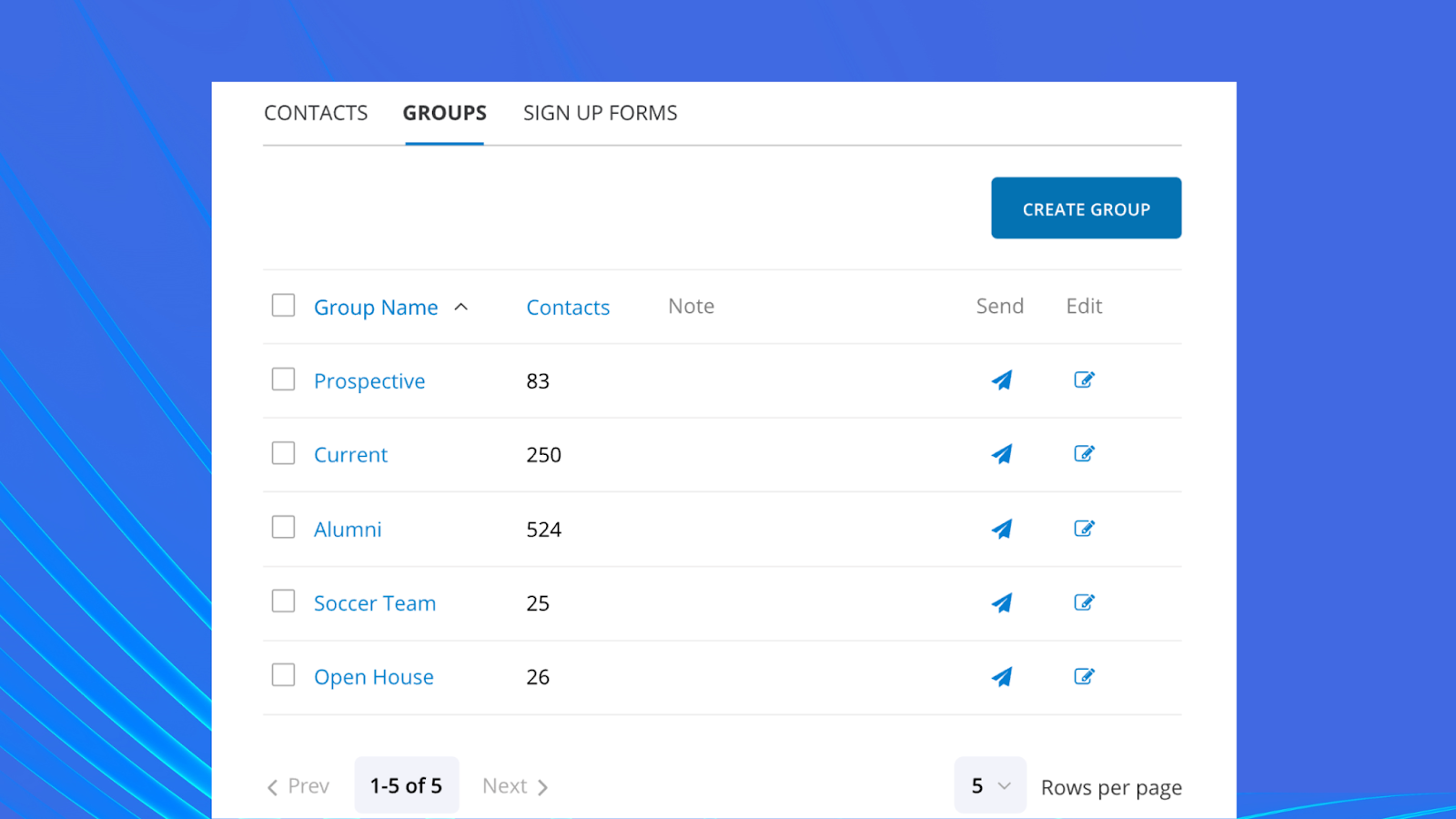The width and height of the screenshot is (1456, 819).
Task: Select the Alumni group checkbox
Action: 283,527
